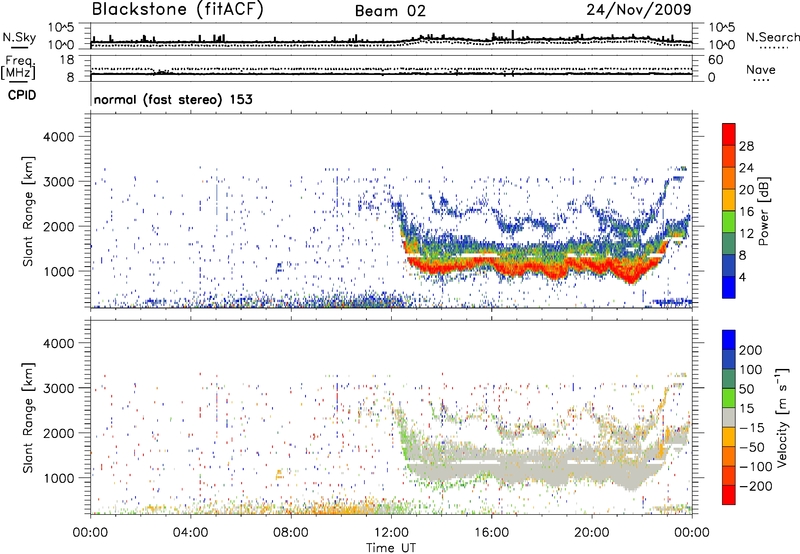The image size is (800, 554).
Task: Click the '16:00' time tick label
Action: pos(491,533)
